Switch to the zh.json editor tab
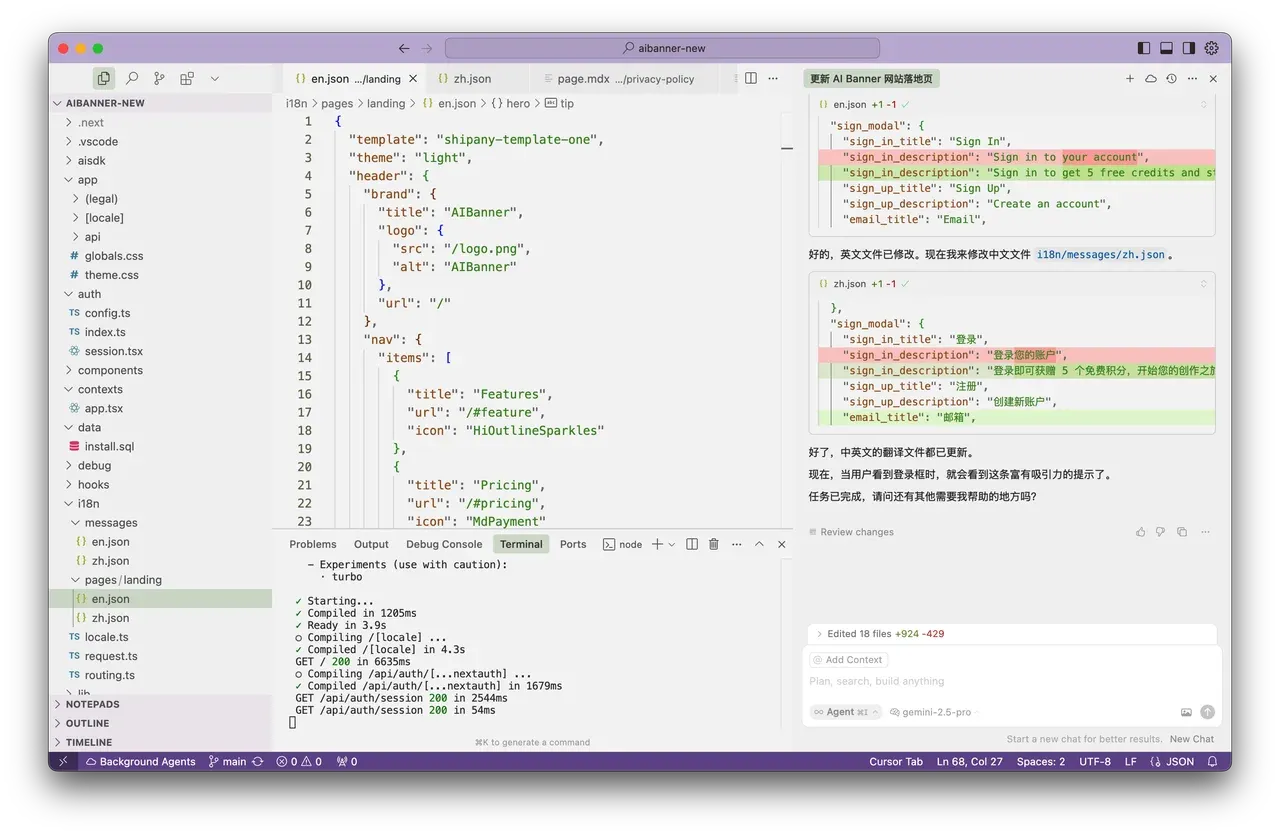1280x835 pixels. pyautogui.click(x=472, y=78)
